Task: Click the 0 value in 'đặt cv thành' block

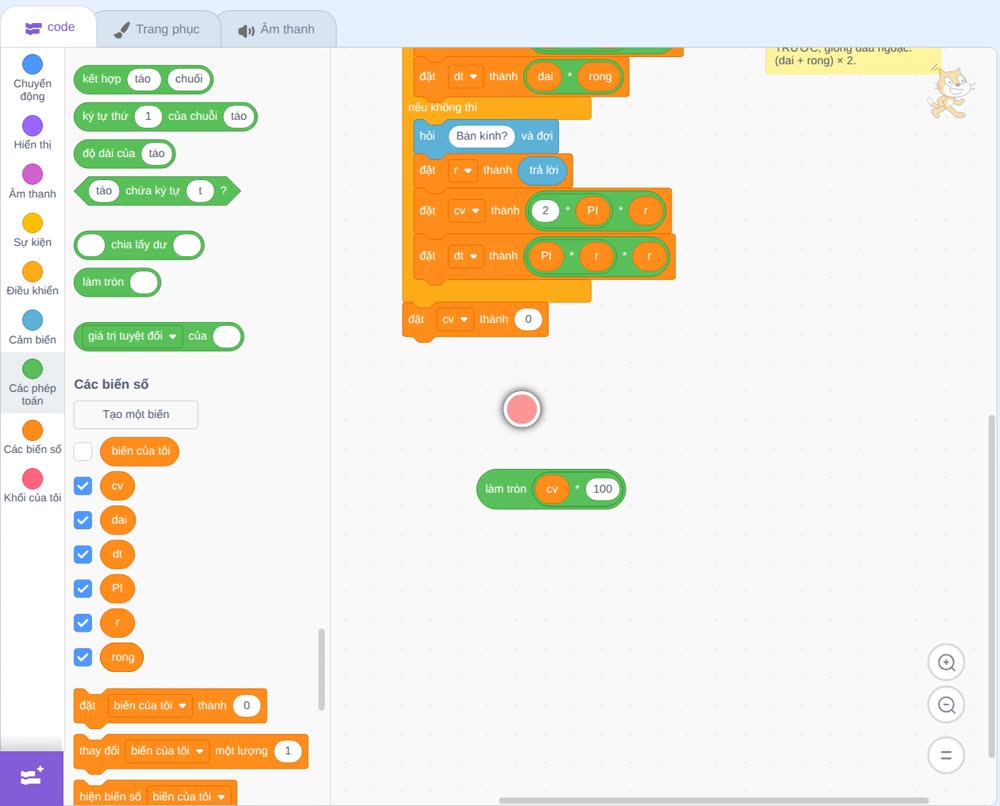Action: 528,319
